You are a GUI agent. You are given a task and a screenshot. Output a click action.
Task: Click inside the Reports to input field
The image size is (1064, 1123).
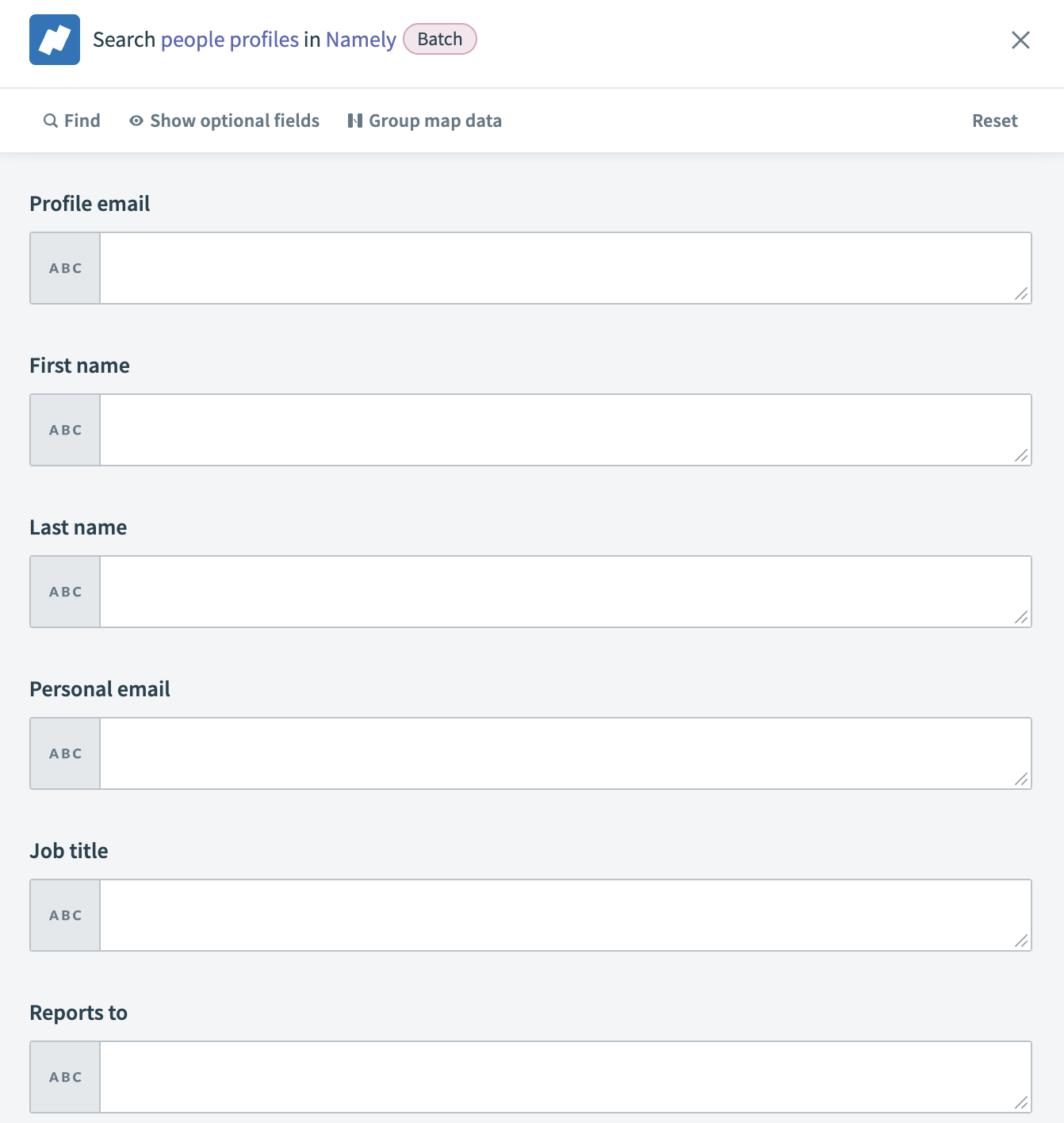pyautogui.click(x=555, y=1076)
